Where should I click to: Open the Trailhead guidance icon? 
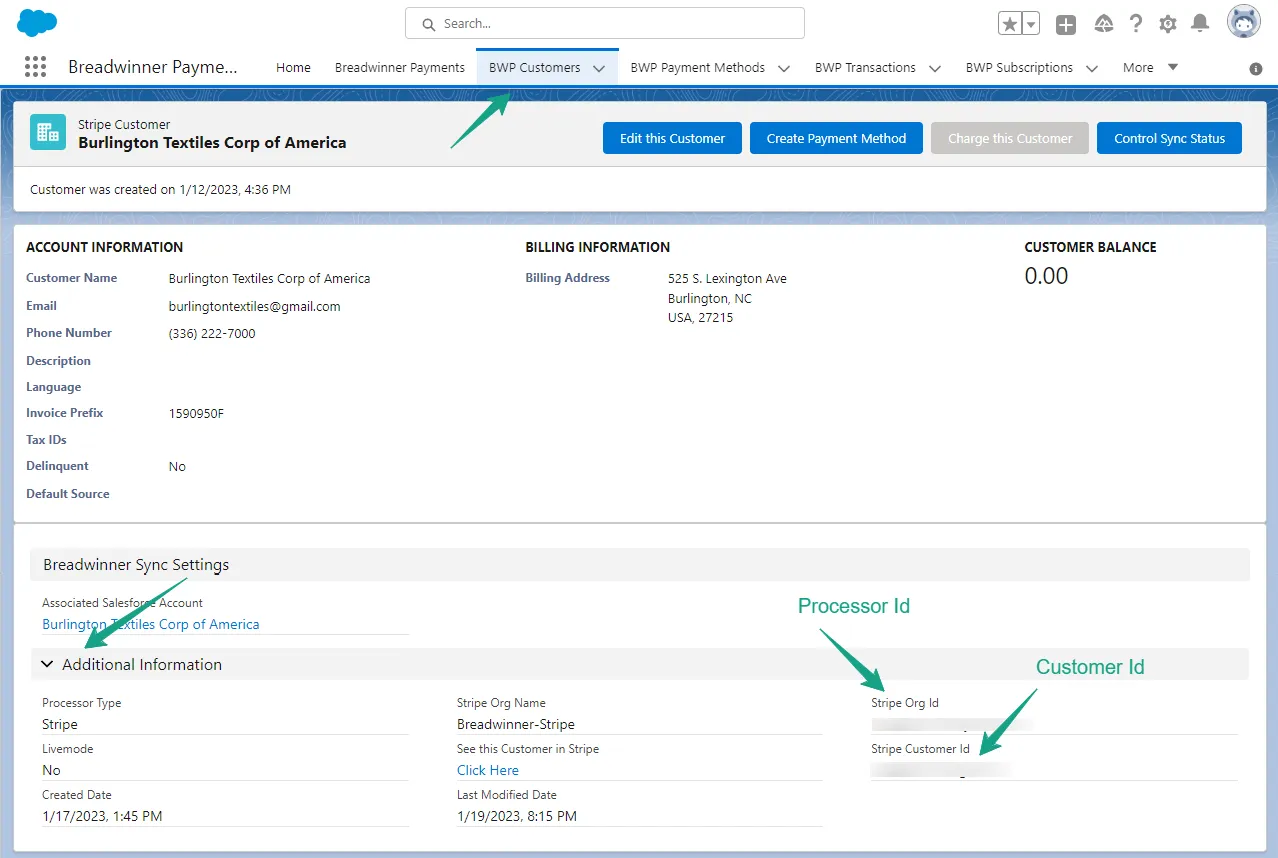tap(1103, 24)
